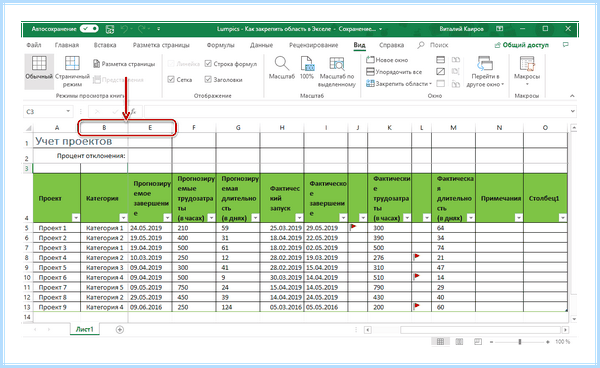Click the Скрыть window icon
This screenshot has width=600, height=368.
(x=441, y=72)
